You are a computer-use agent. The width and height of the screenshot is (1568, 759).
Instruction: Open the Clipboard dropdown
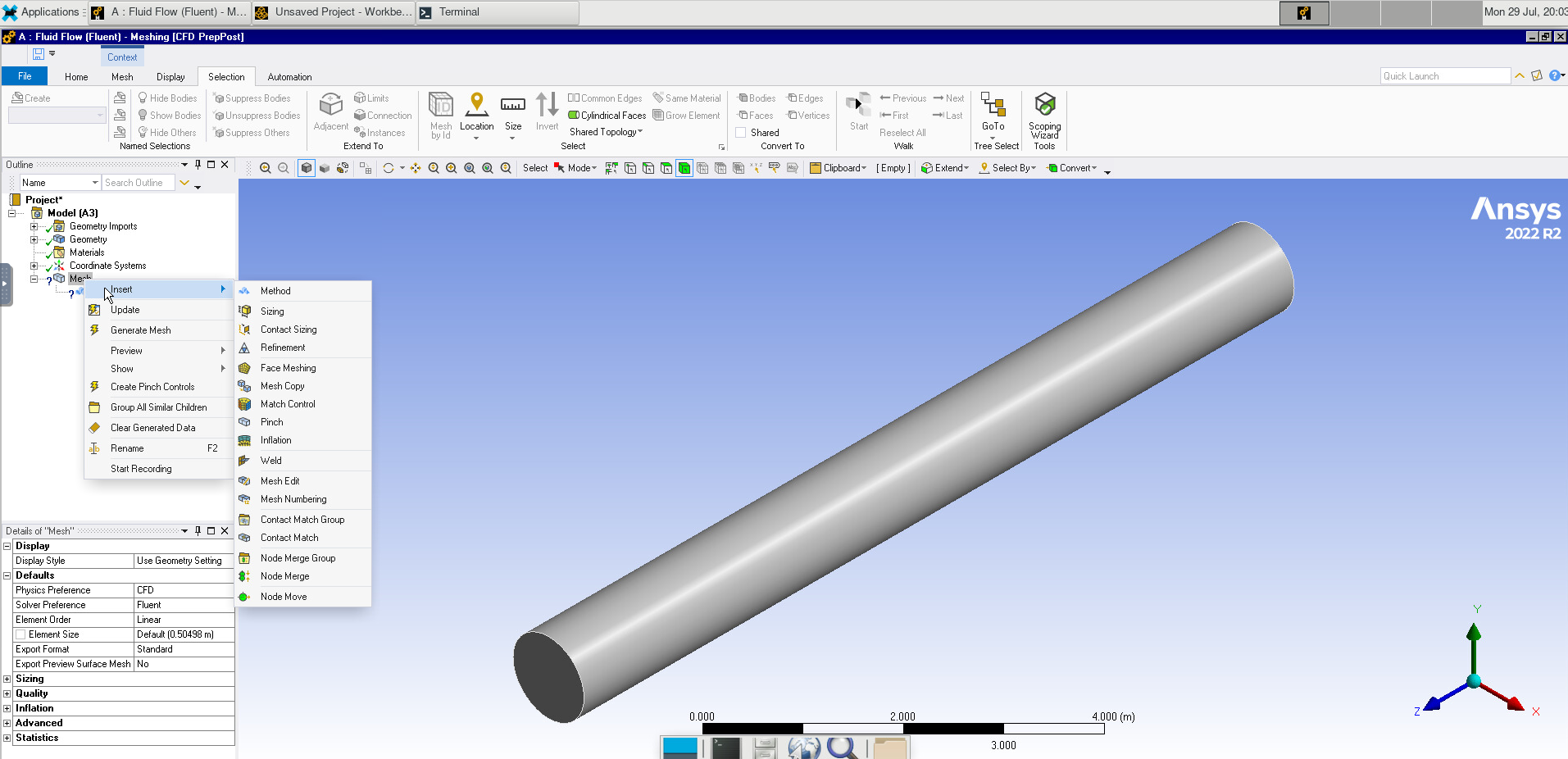tap(839, 168)
